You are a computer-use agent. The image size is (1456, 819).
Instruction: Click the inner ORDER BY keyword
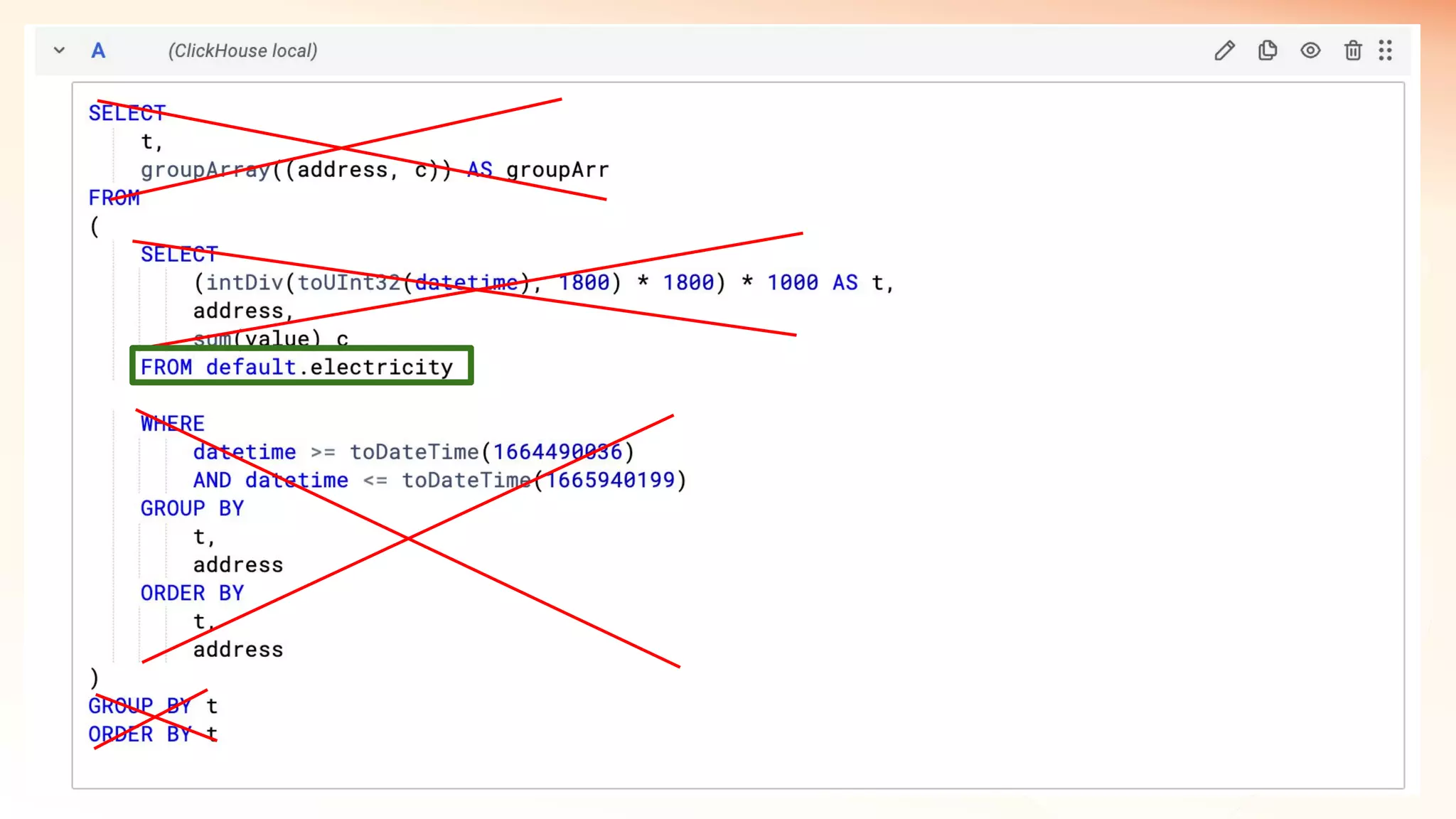[x=192, y=593]
